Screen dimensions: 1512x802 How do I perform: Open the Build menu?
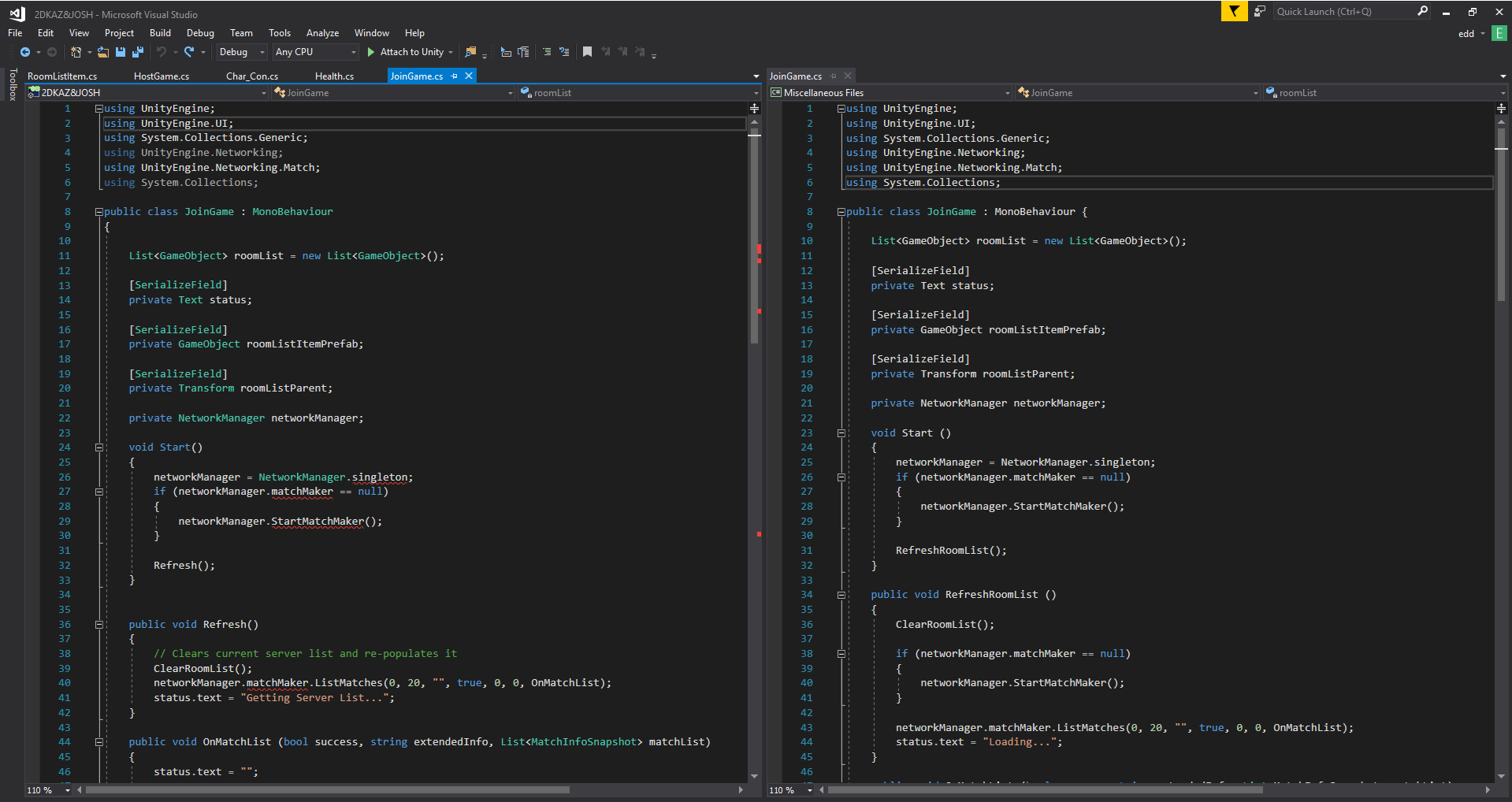click(x=160, y=33)
